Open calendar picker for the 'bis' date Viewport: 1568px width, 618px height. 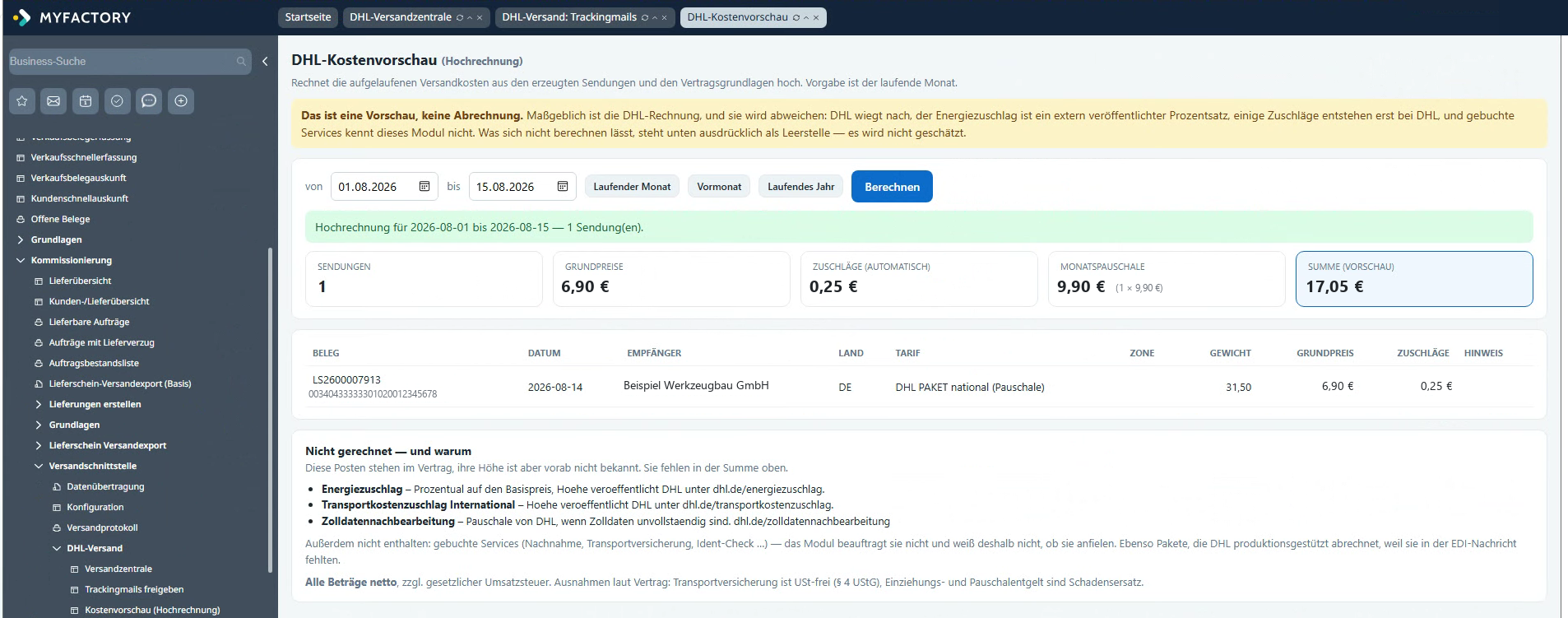563,187
